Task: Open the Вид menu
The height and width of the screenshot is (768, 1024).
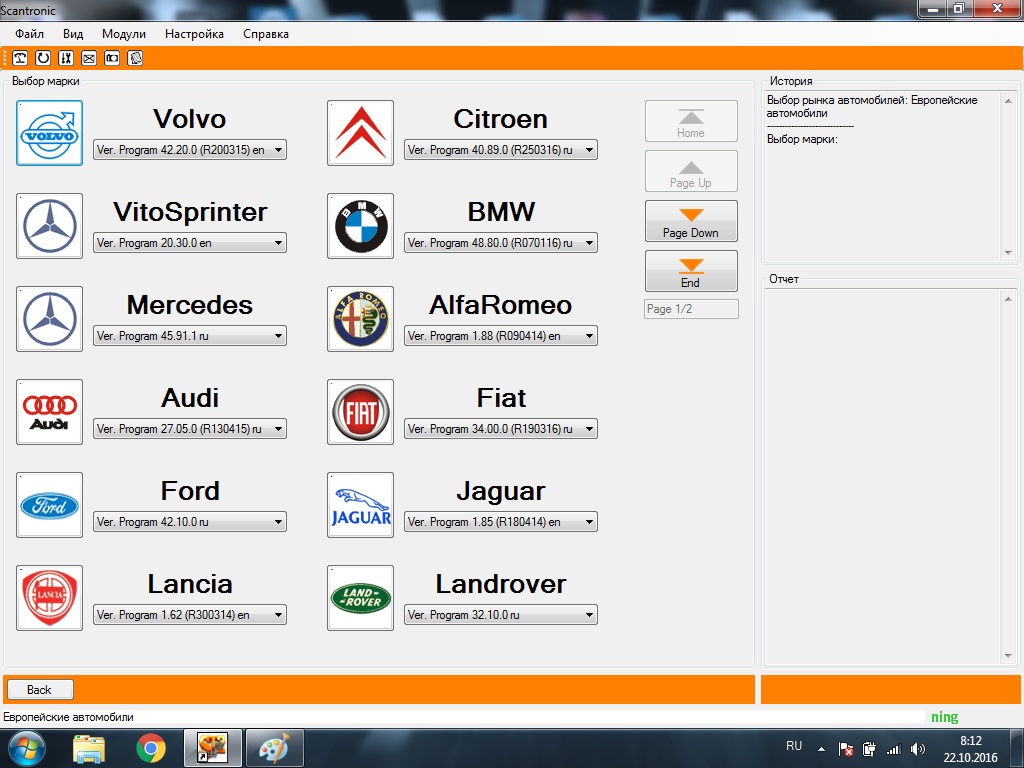Action: click(x=73, y=34)
